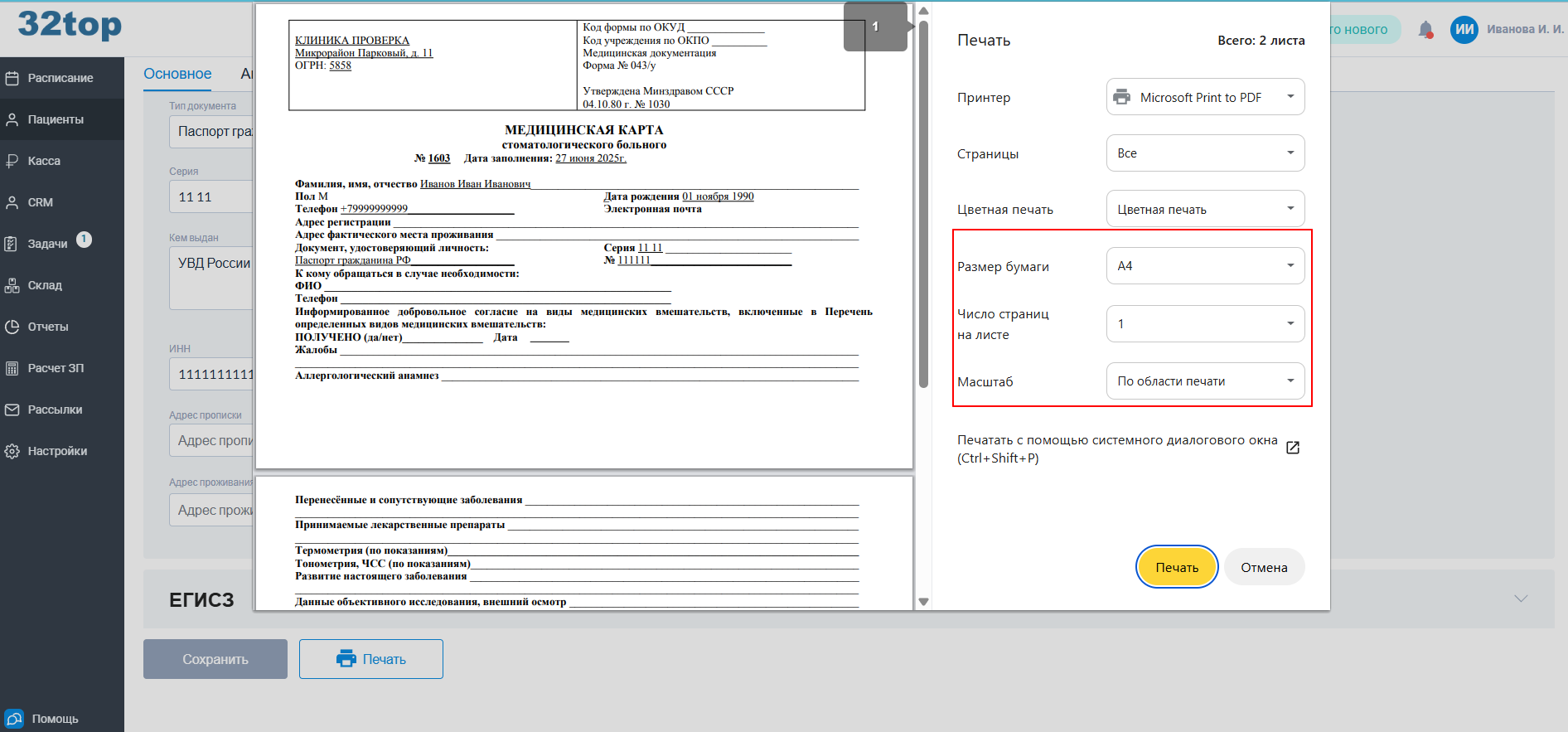
Task: Open the Расписание calendar icon in sidebar
Action: 12,78
